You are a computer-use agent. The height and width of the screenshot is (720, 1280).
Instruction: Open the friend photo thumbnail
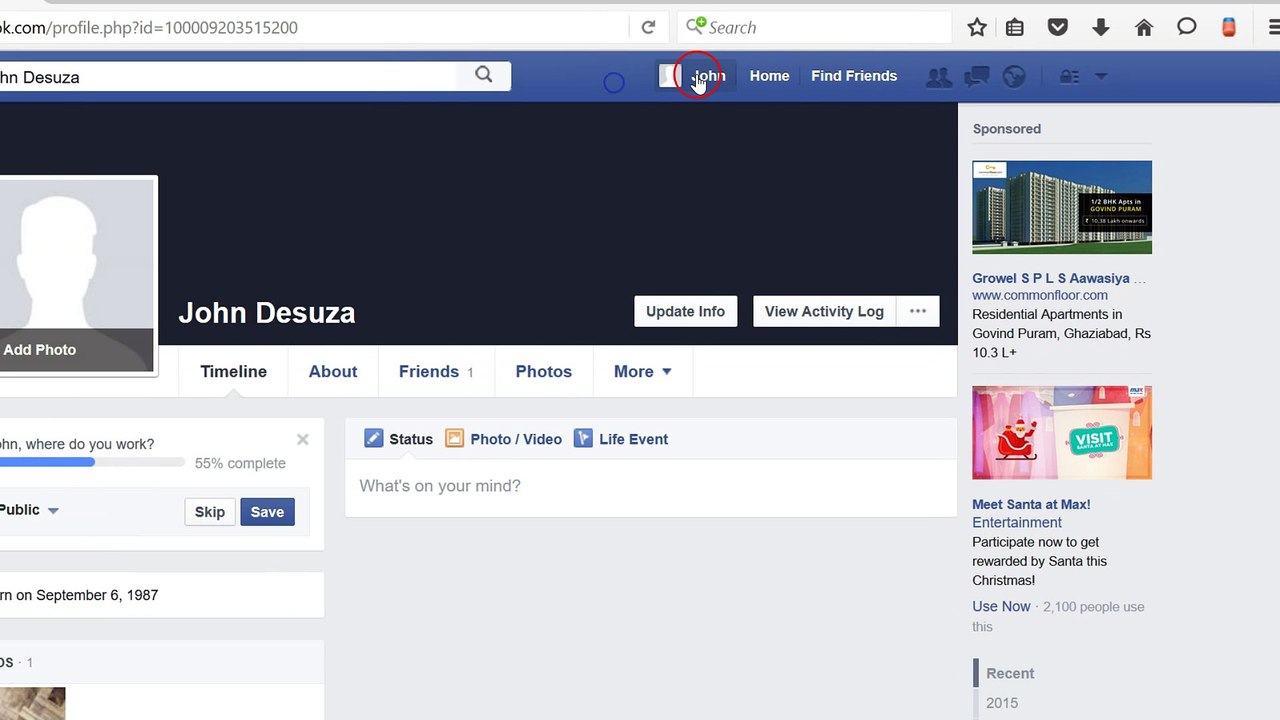pyautogui.click(x=32, y=703)
